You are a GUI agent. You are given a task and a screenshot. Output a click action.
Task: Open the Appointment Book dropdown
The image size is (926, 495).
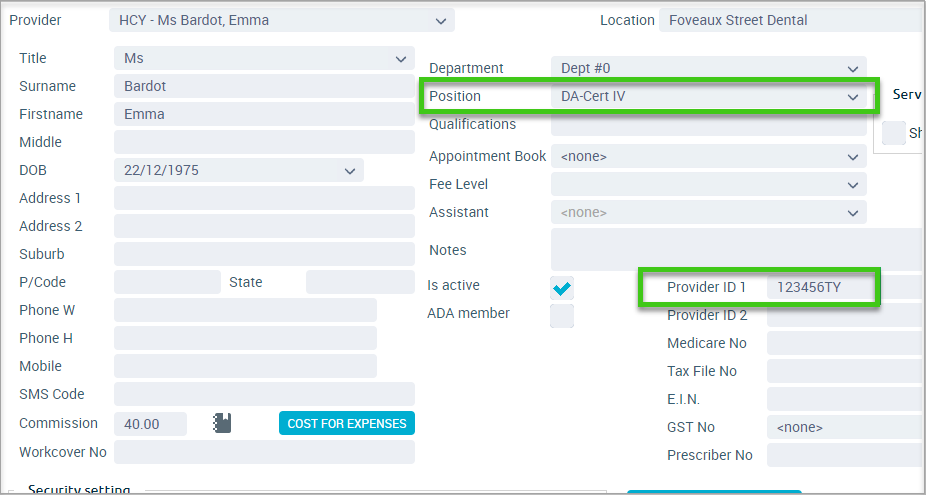[852, 157]
